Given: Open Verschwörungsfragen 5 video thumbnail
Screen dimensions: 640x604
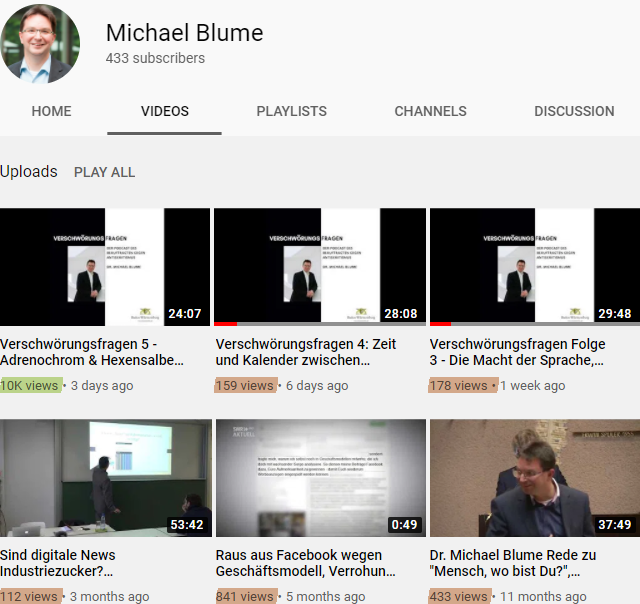Looking at the screenshot, I should tap(105, 267).
